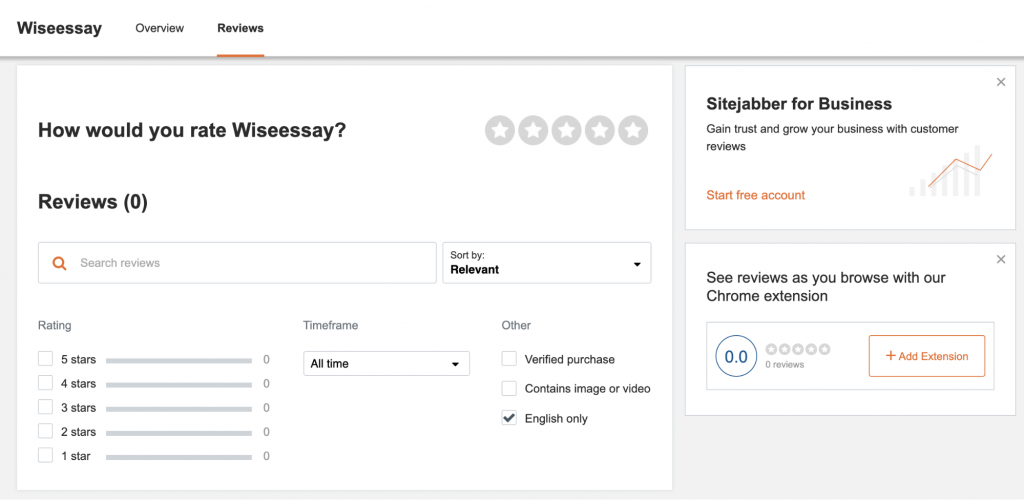Click the 4 stars rating bar
Screen dimensions: 1024x500
click(179, 384)
